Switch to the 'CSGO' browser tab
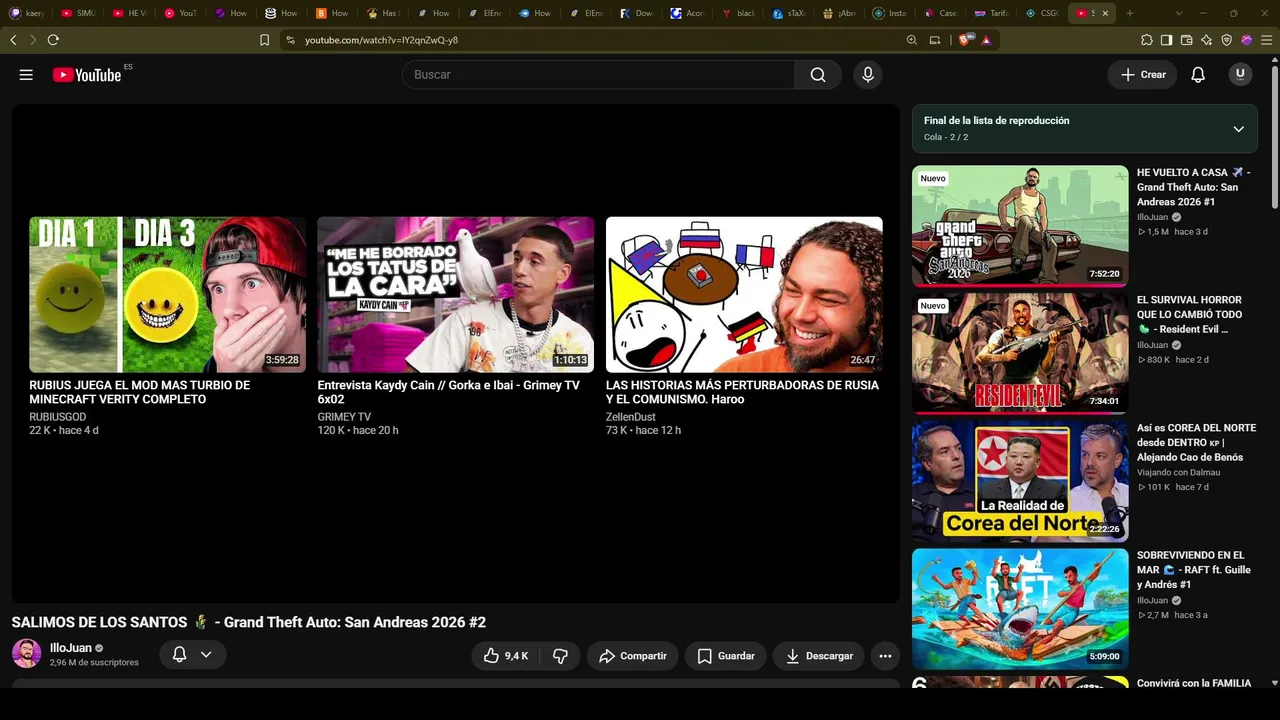Viewport: 1280px width, 720px height. (1042, 13)
